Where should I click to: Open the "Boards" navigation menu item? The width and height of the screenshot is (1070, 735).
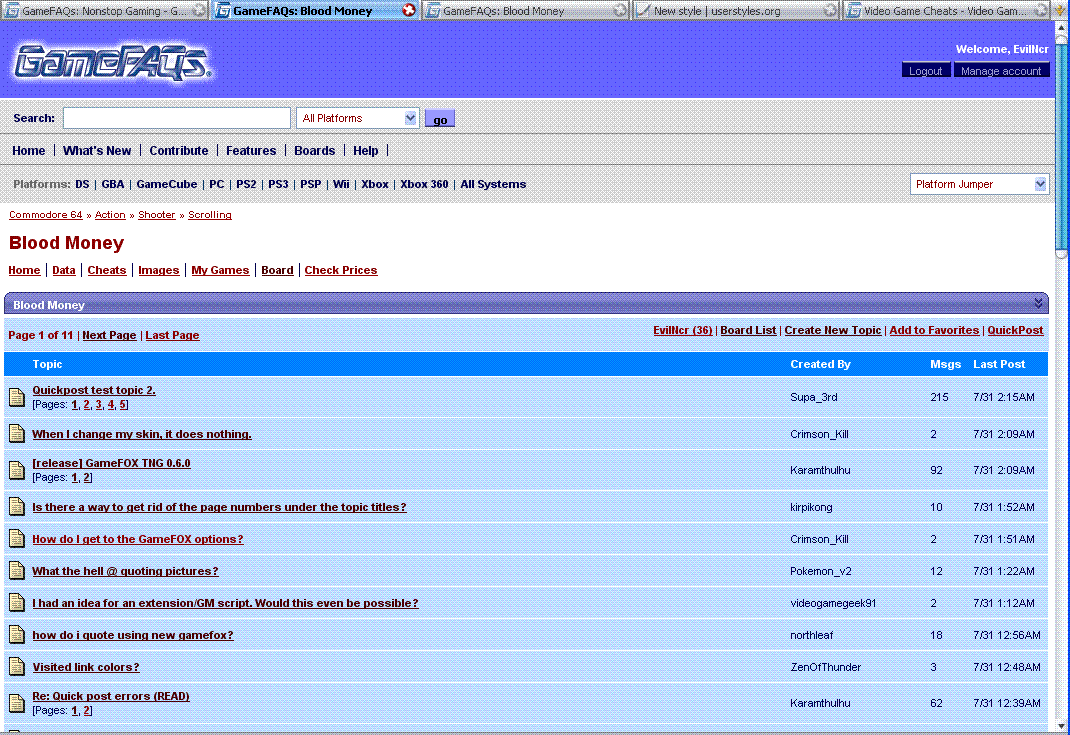coord(314,150)
